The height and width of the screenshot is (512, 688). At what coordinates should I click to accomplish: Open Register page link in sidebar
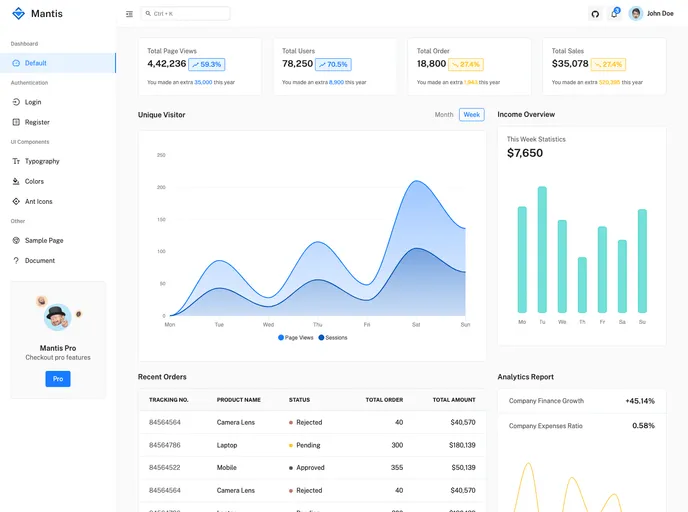(37, 122)
